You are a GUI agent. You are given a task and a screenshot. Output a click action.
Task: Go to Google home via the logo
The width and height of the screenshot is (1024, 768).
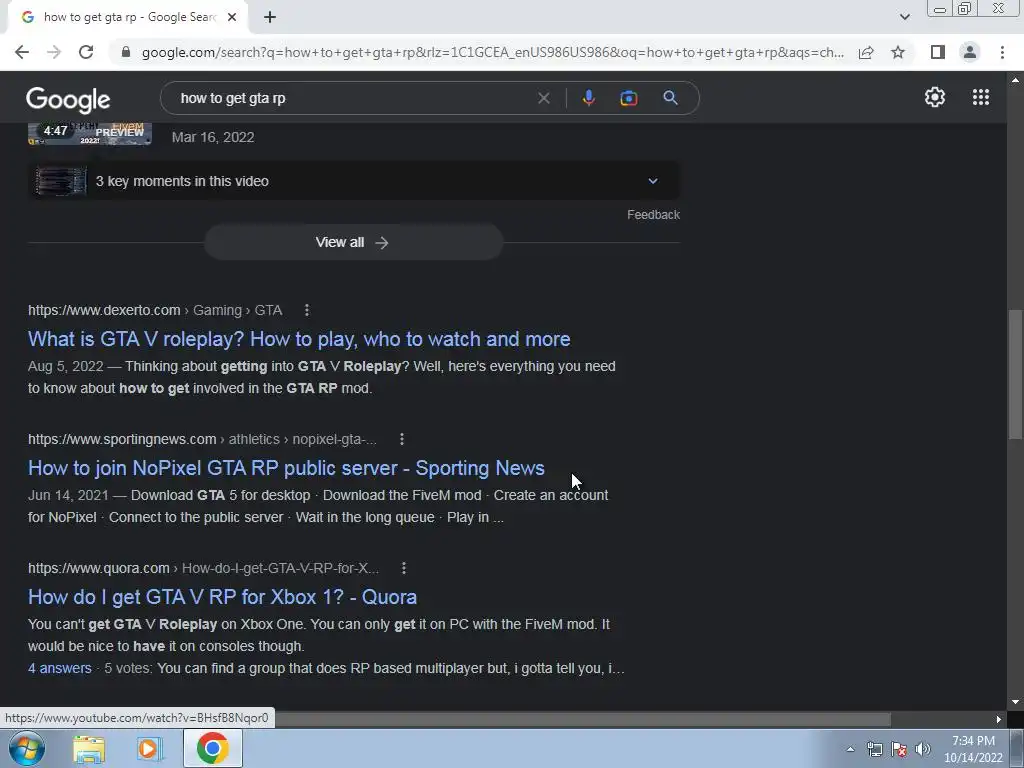coord(68,100)
